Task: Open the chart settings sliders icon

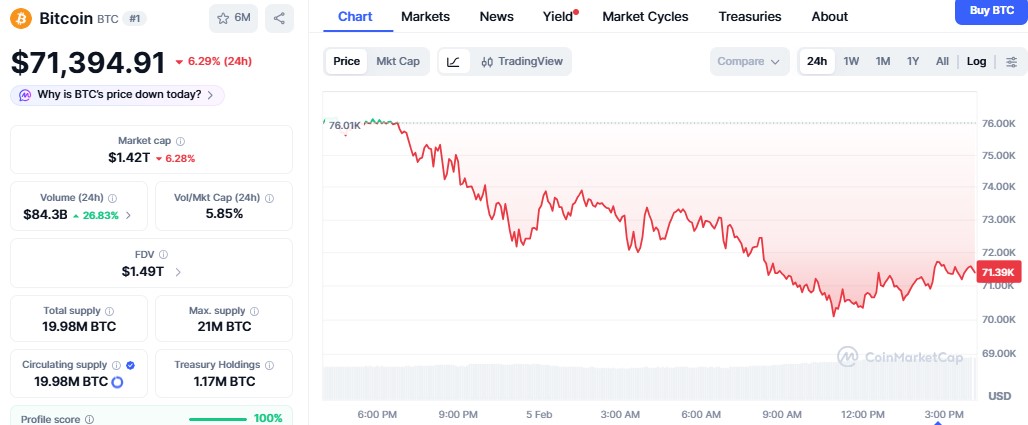Action: tap(1012, 61)
